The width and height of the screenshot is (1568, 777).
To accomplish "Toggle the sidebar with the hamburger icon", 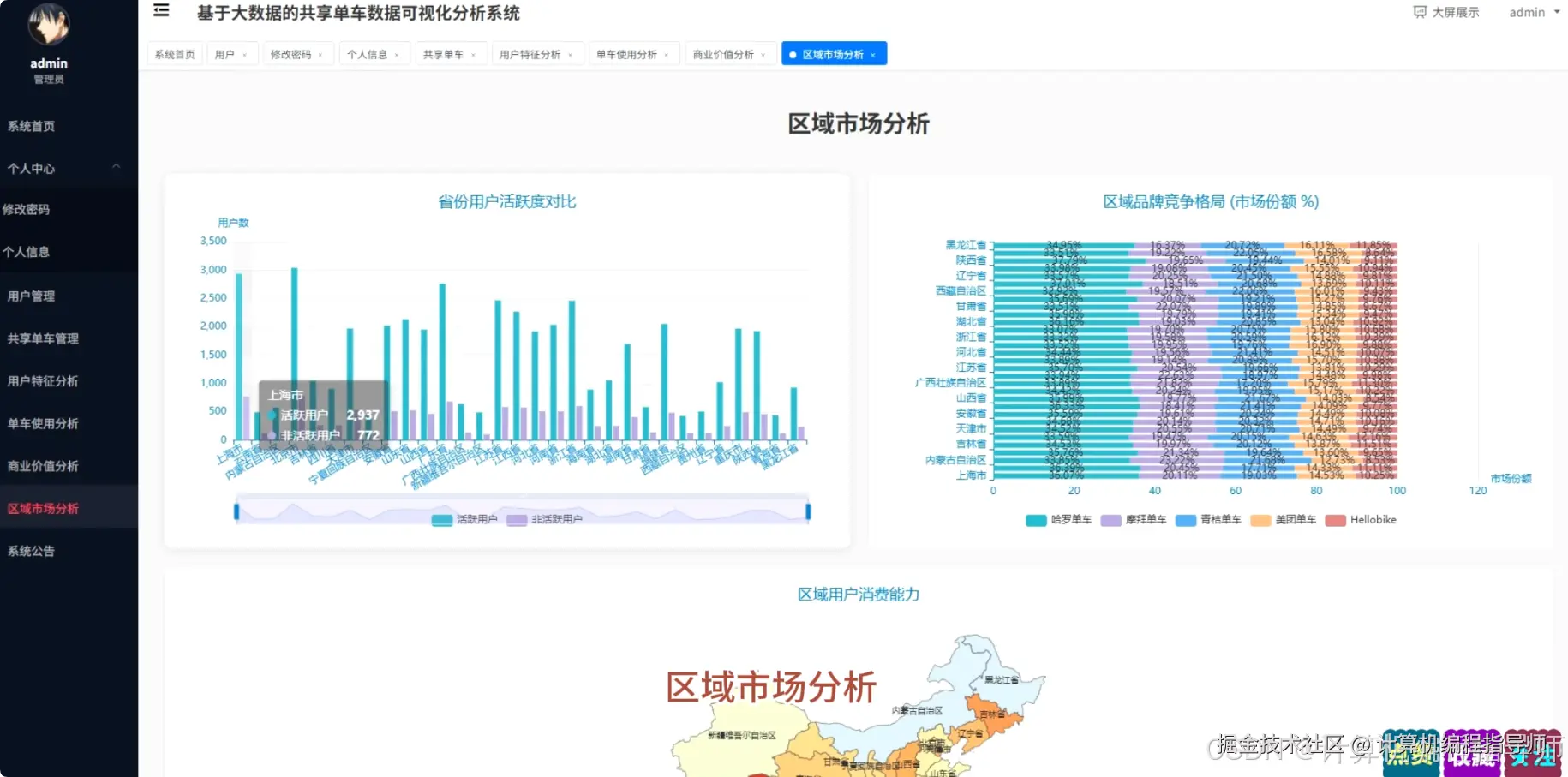I will 161,11.
